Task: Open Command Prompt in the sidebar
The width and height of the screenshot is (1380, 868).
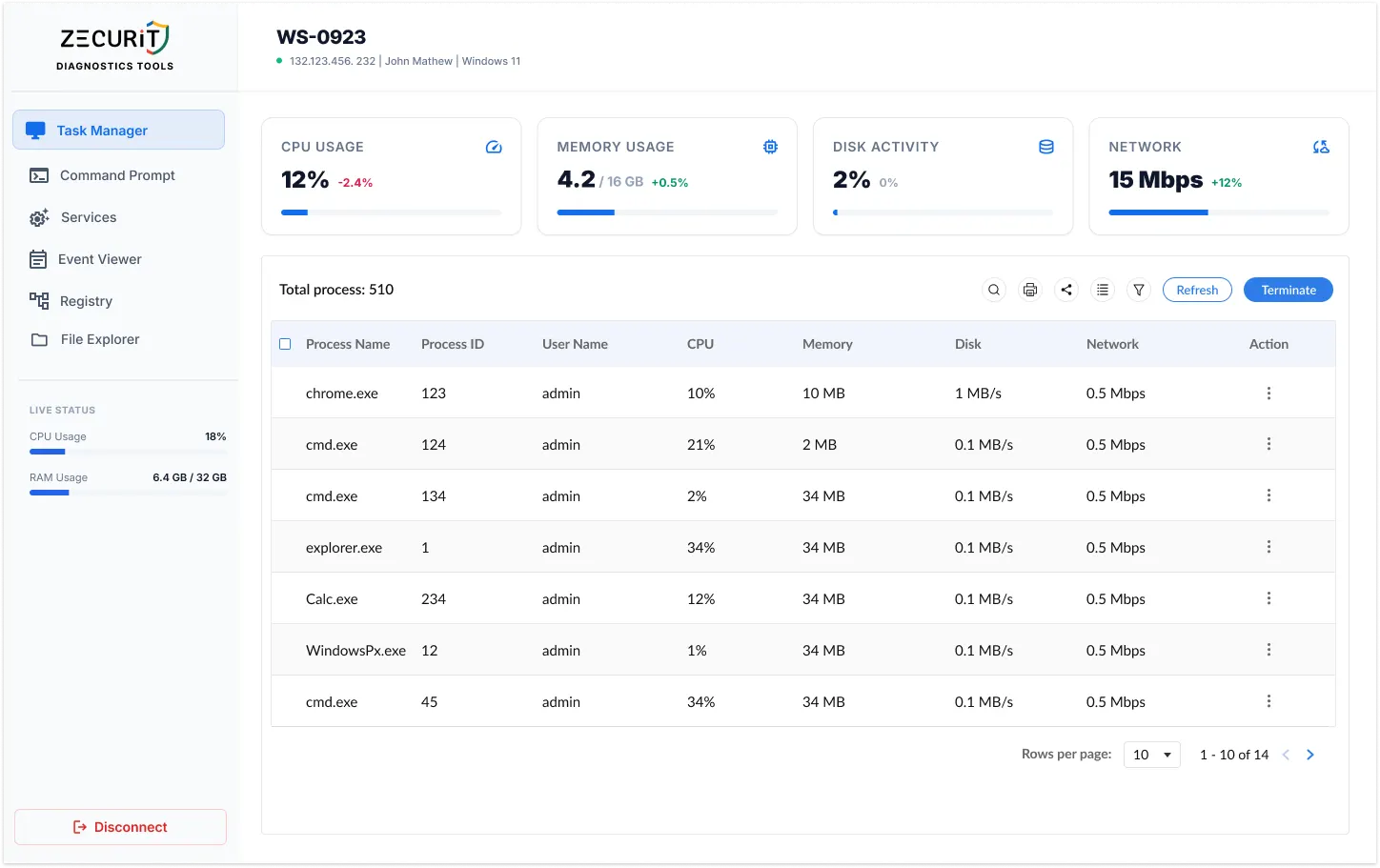Action: point(117,175)
